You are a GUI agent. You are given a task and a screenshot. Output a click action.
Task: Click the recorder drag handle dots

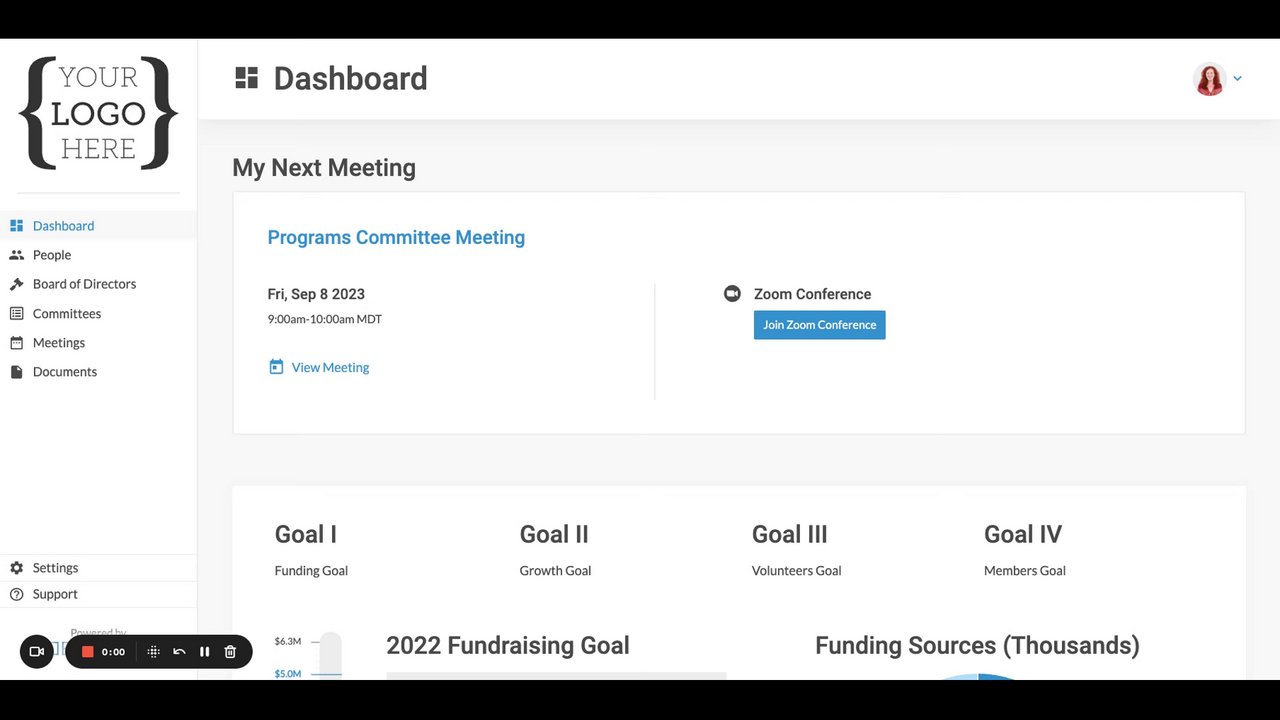coord(153,652)
